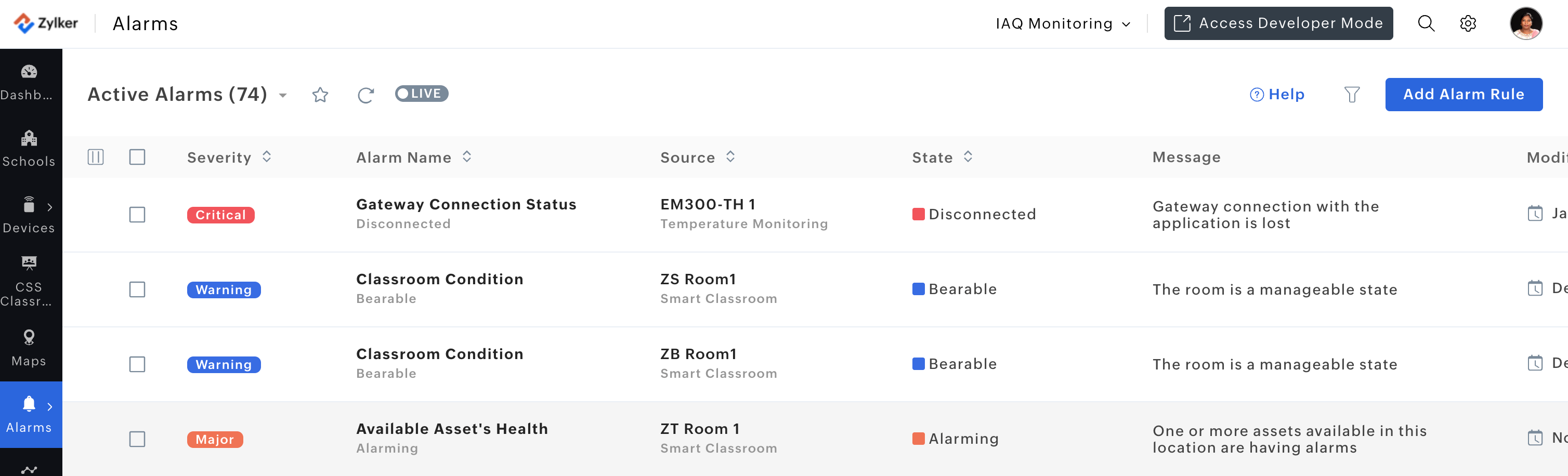The width and height of the screenshot is (1568, 476).
Task: Open the IAQ Monitoring dropdown
Action: pyautogui.click(x=1063, y=24)
